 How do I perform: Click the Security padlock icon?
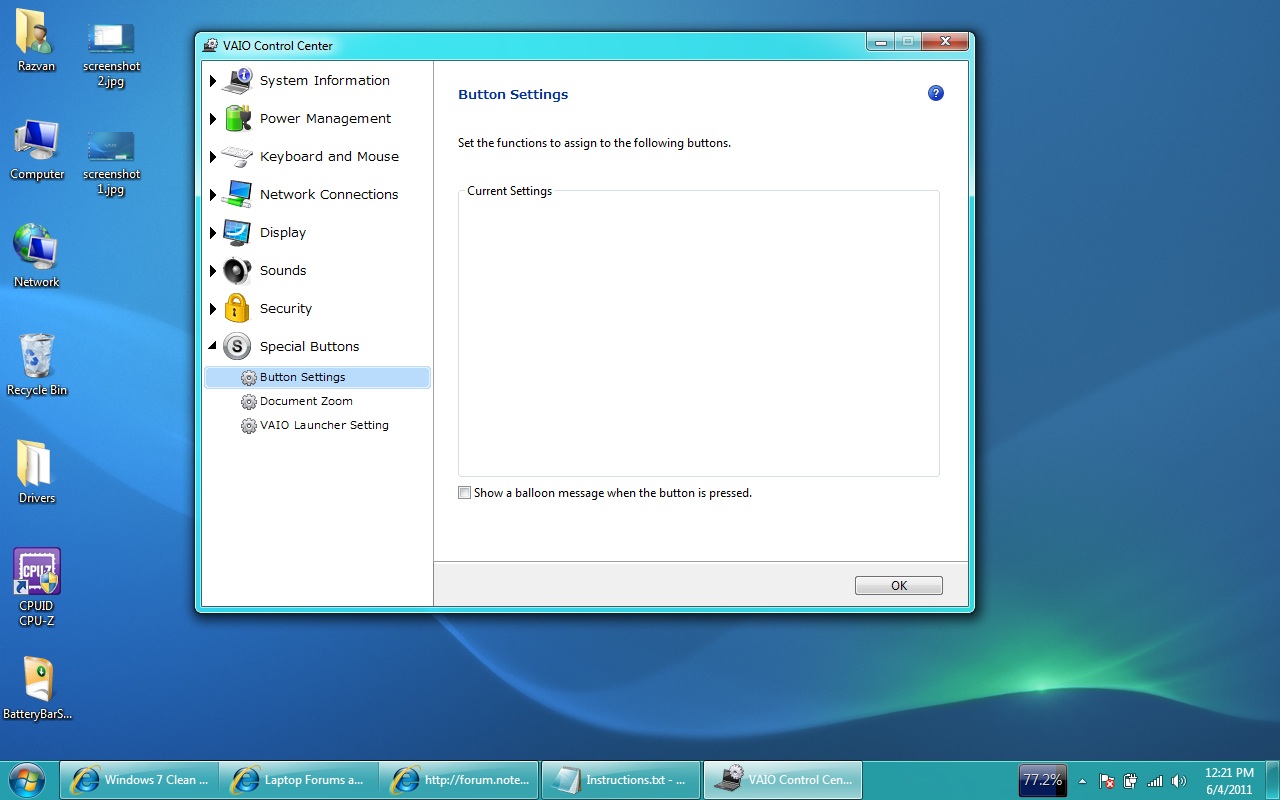click(x=237, y=308)
